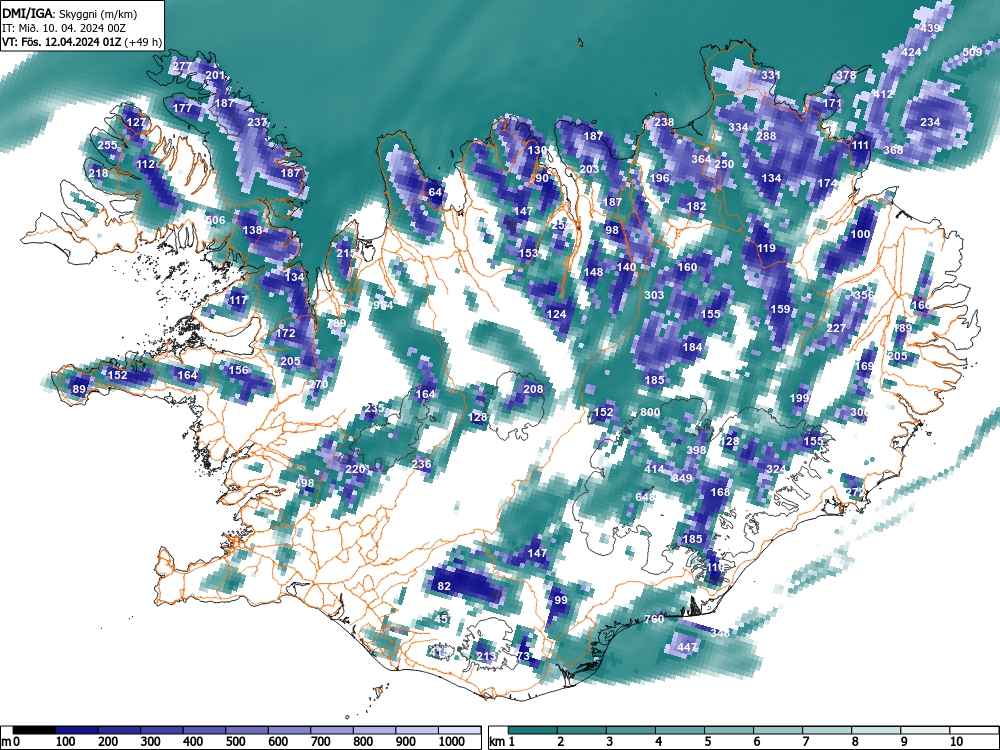
Task: Click the visibility value 509 at top right
Action: point(972,52)
